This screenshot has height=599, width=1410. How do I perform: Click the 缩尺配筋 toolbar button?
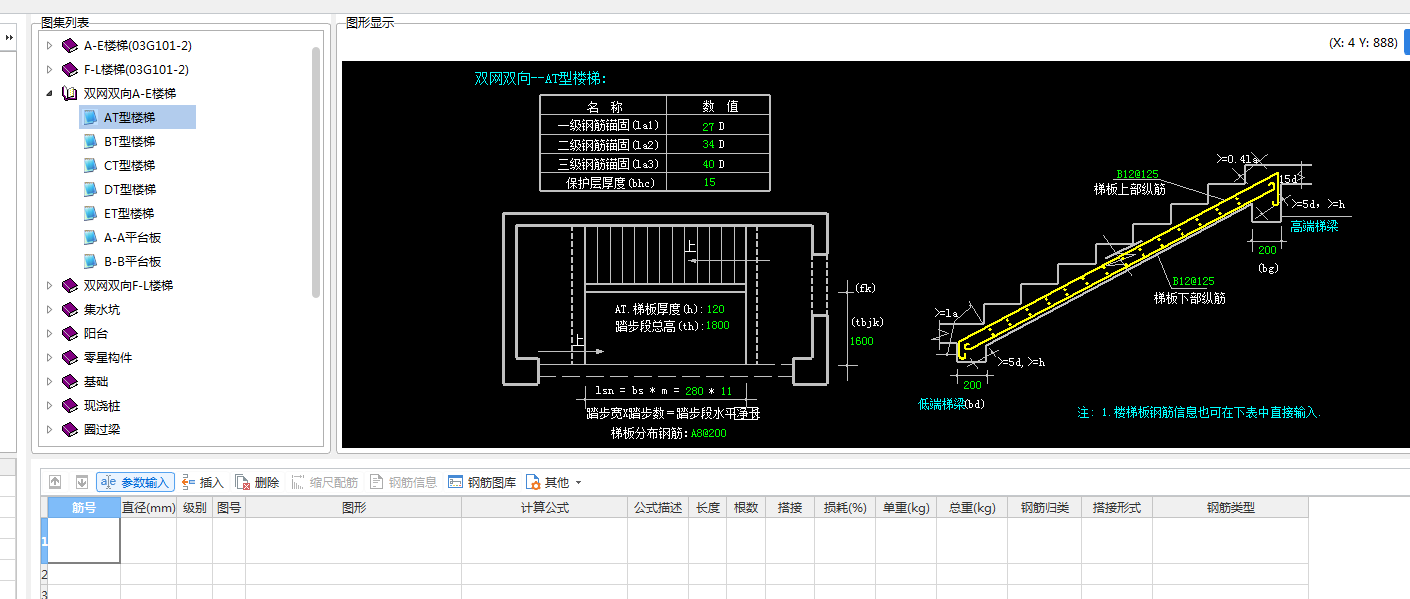325,482
